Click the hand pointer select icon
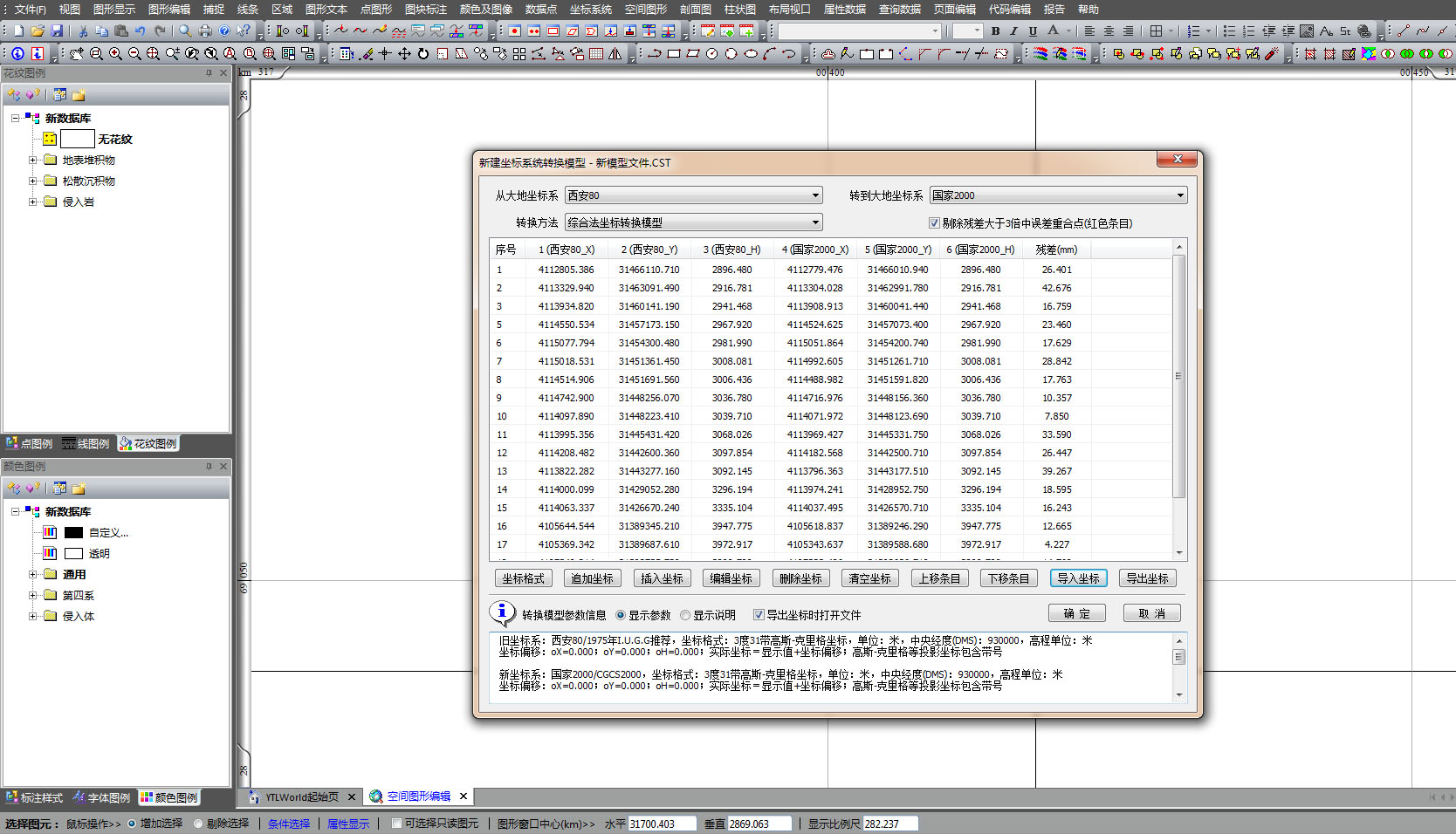 point(77,53)
